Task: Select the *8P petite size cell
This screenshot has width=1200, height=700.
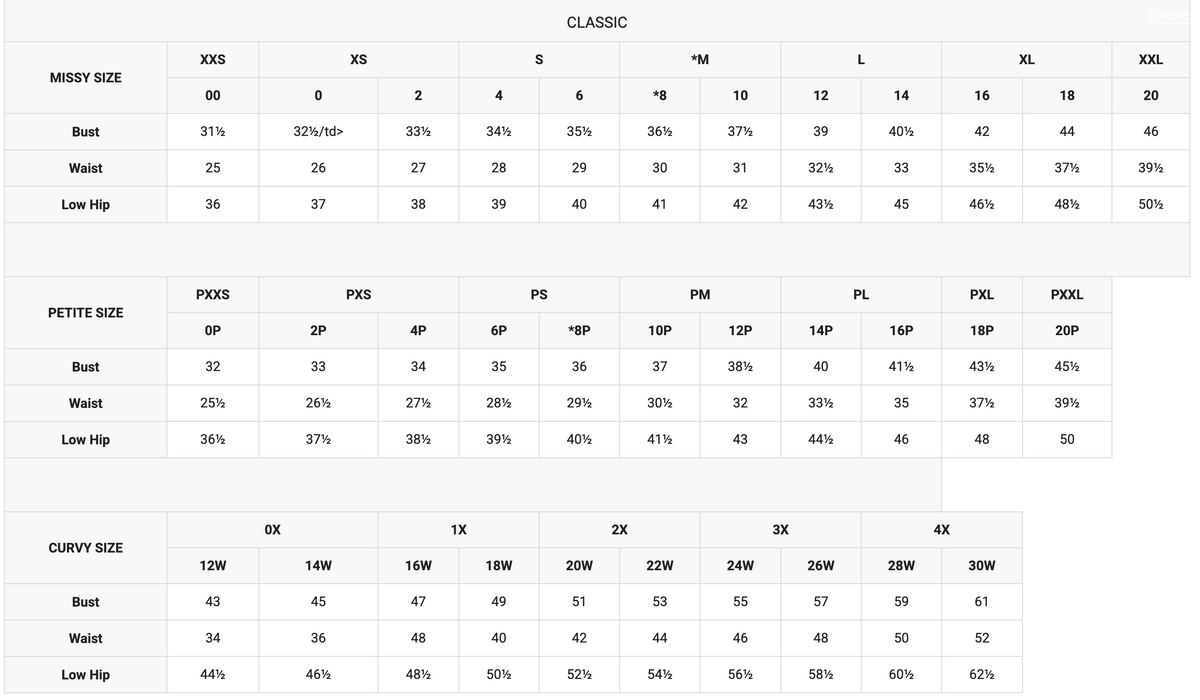Action: click(x=579, y=330)
